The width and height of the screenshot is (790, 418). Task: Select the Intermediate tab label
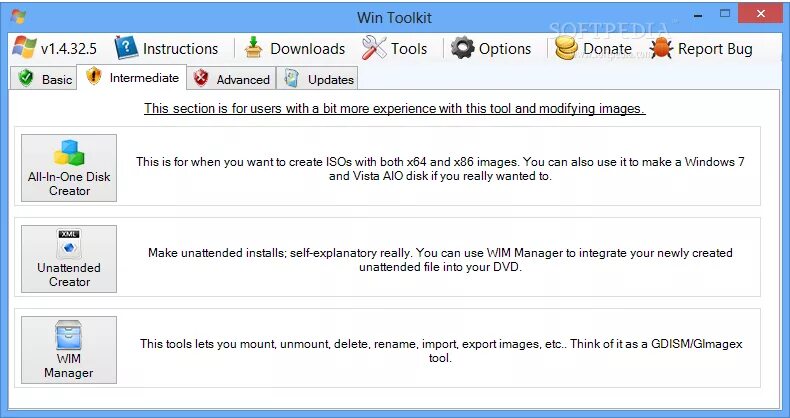click(x=144, y=78)
